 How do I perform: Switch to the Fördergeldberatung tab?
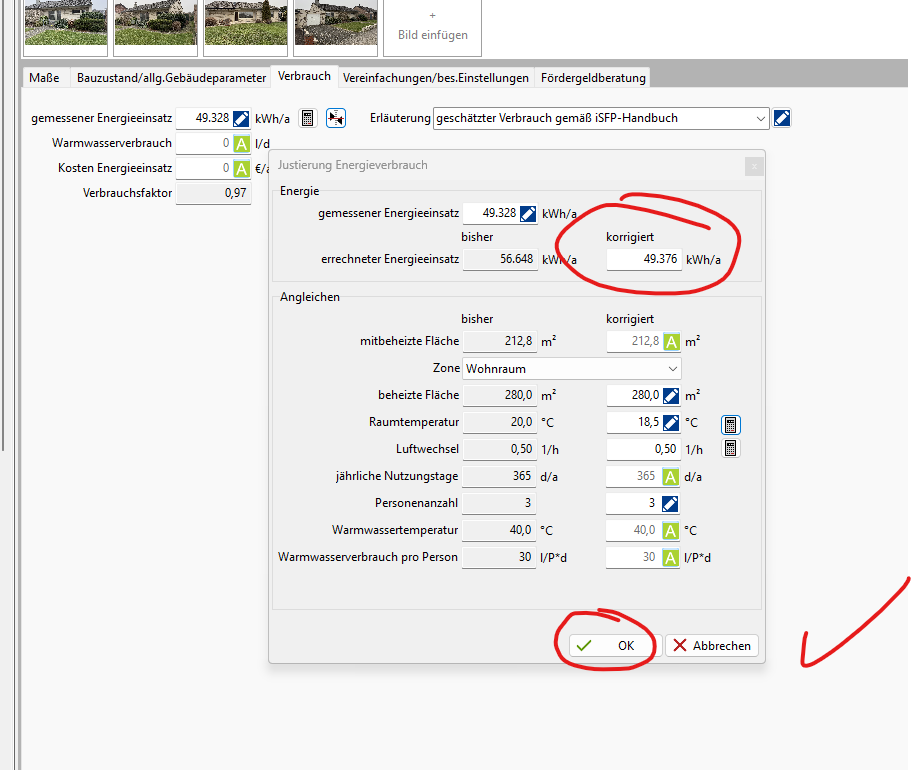tap(593, 78)
